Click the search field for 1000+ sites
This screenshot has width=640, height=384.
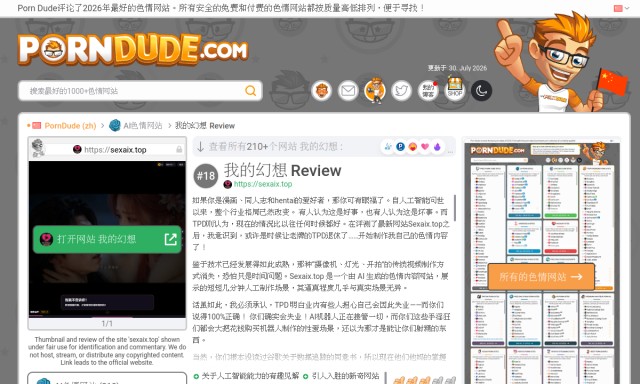pyautogui.click(x=140, y=91)
